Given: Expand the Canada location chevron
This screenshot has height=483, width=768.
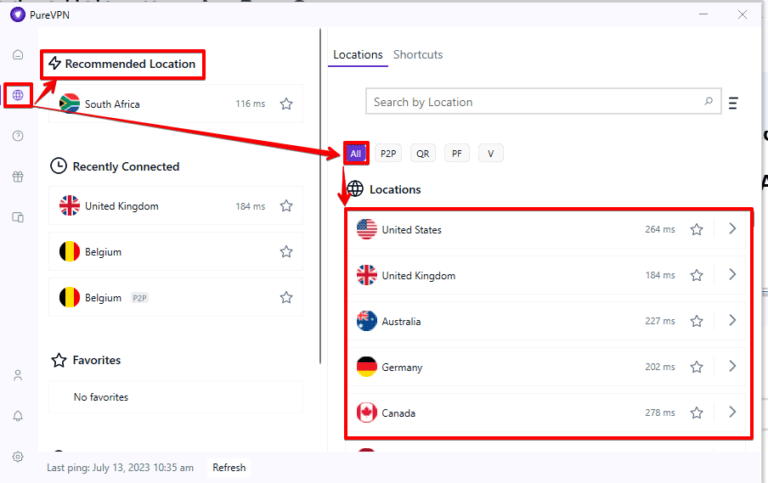Looking at the screenshot, I should click(732, 412).
